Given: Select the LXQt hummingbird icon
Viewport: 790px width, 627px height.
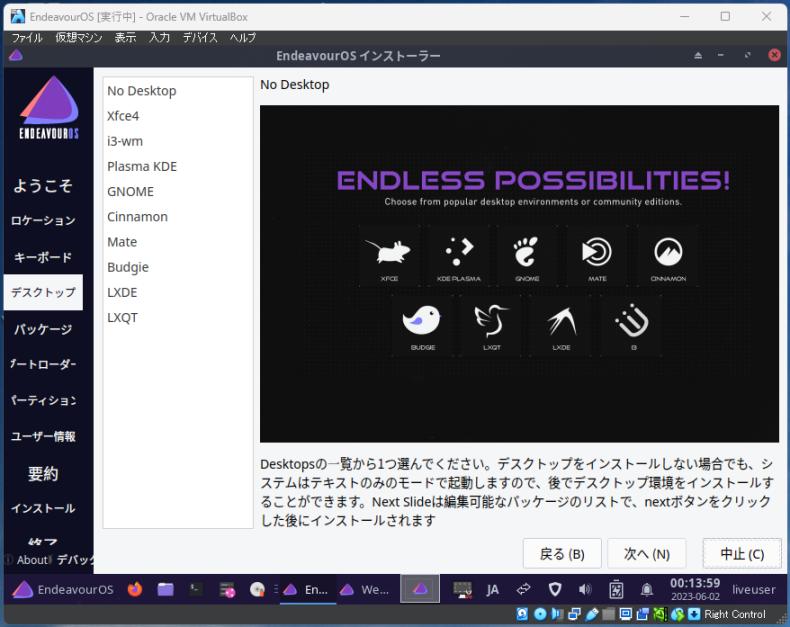Looking at the screenshot, I should (x=491, y=320).
